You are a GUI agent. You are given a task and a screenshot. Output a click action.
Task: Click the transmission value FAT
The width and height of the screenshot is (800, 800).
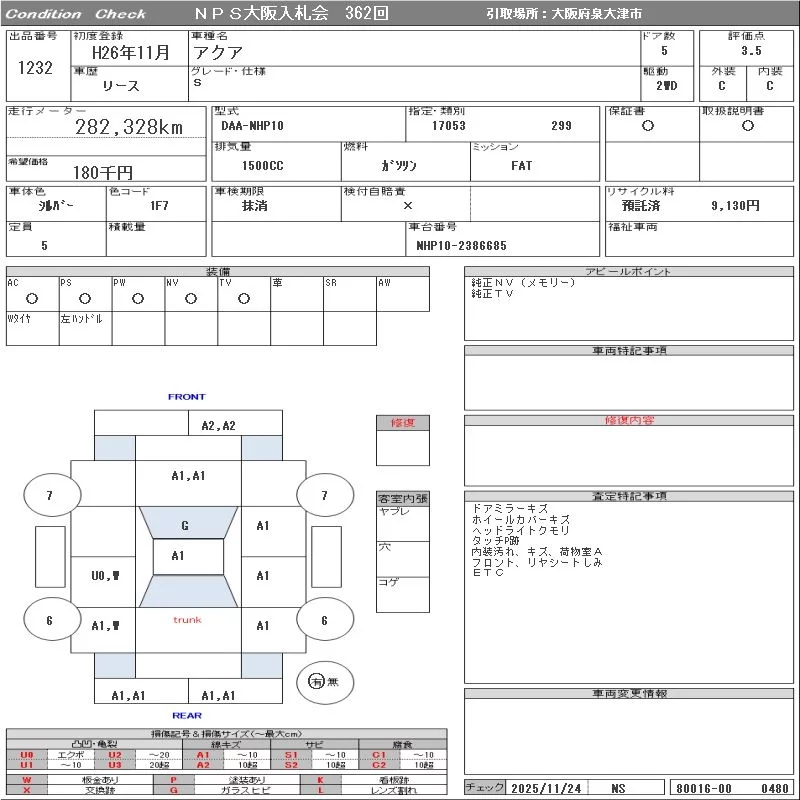tap(521, 166)
